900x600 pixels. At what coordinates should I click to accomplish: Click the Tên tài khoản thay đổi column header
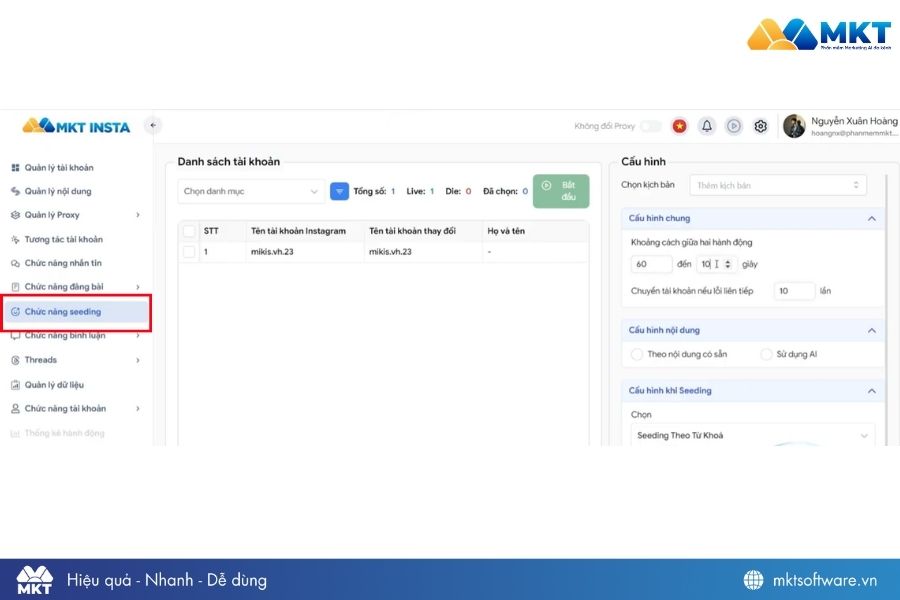(x=412, y=231)
